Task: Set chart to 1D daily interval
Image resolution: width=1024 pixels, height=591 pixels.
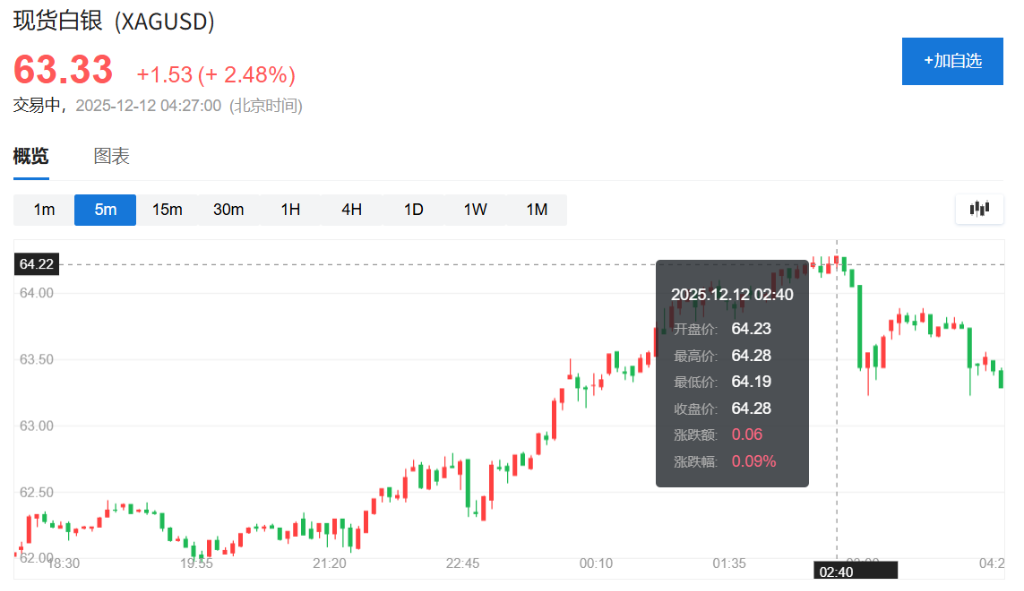Action: pyautogui.click(x=413, y=209)
